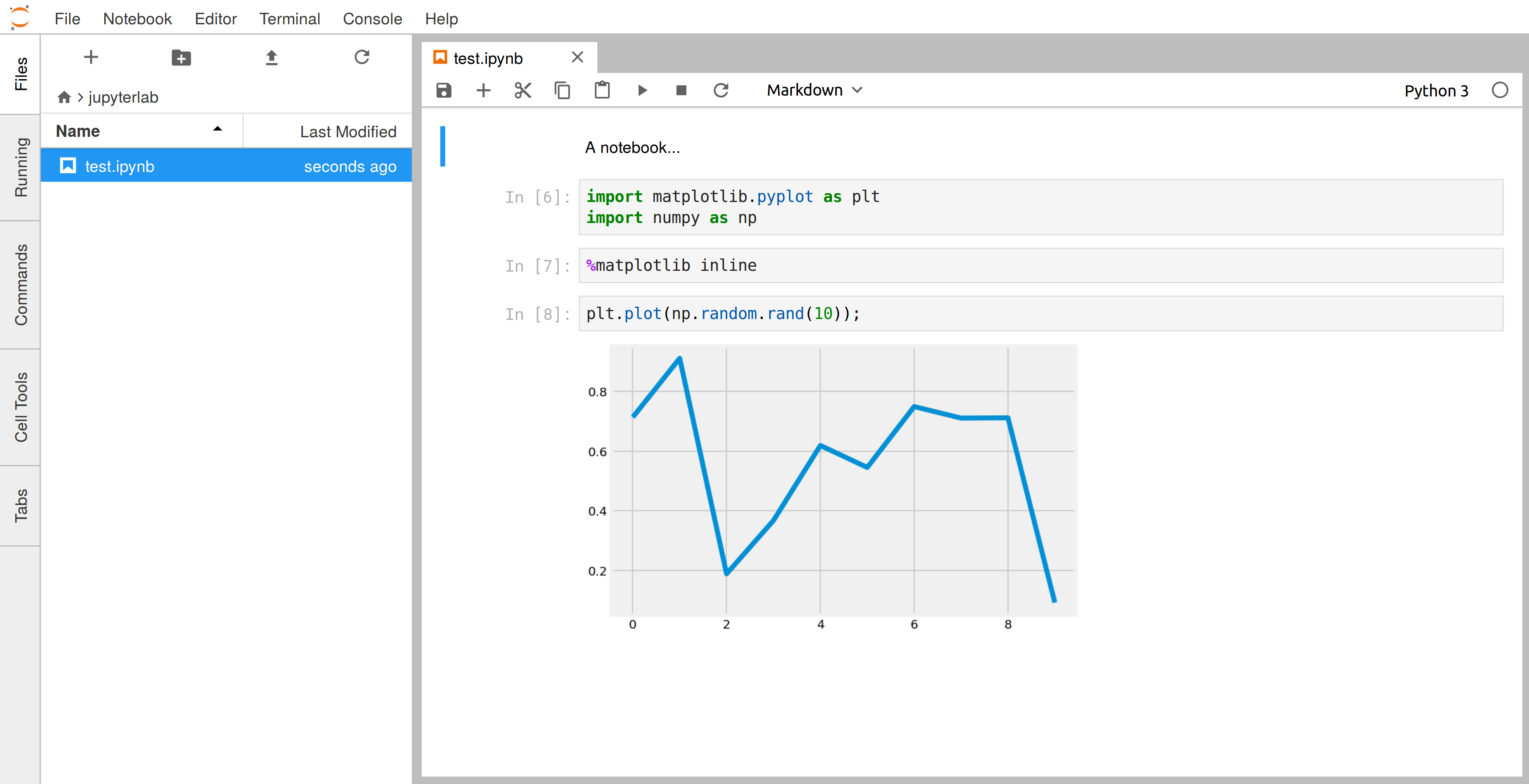Toggle the Name column sort order
The width and height of the screenshot is (1529, 784).
point(217,129)
